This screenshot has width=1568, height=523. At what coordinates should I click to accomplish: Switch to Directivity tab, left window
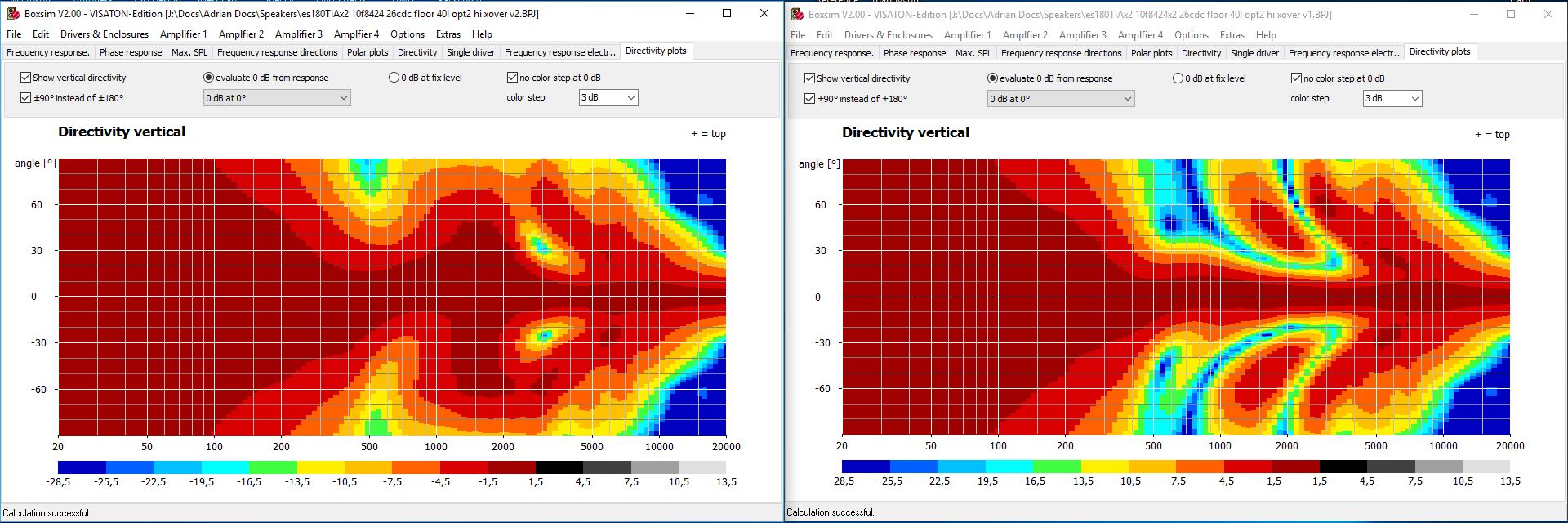coord(417,52)
